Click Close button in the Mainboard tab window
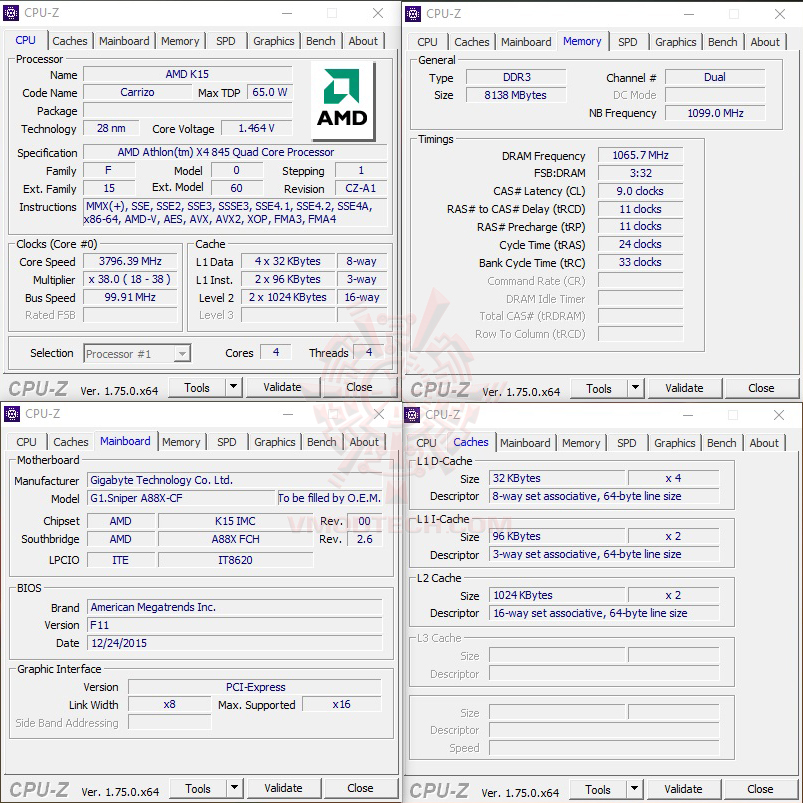The width and height of the screenshot is (803, 803). coord(361,788)
